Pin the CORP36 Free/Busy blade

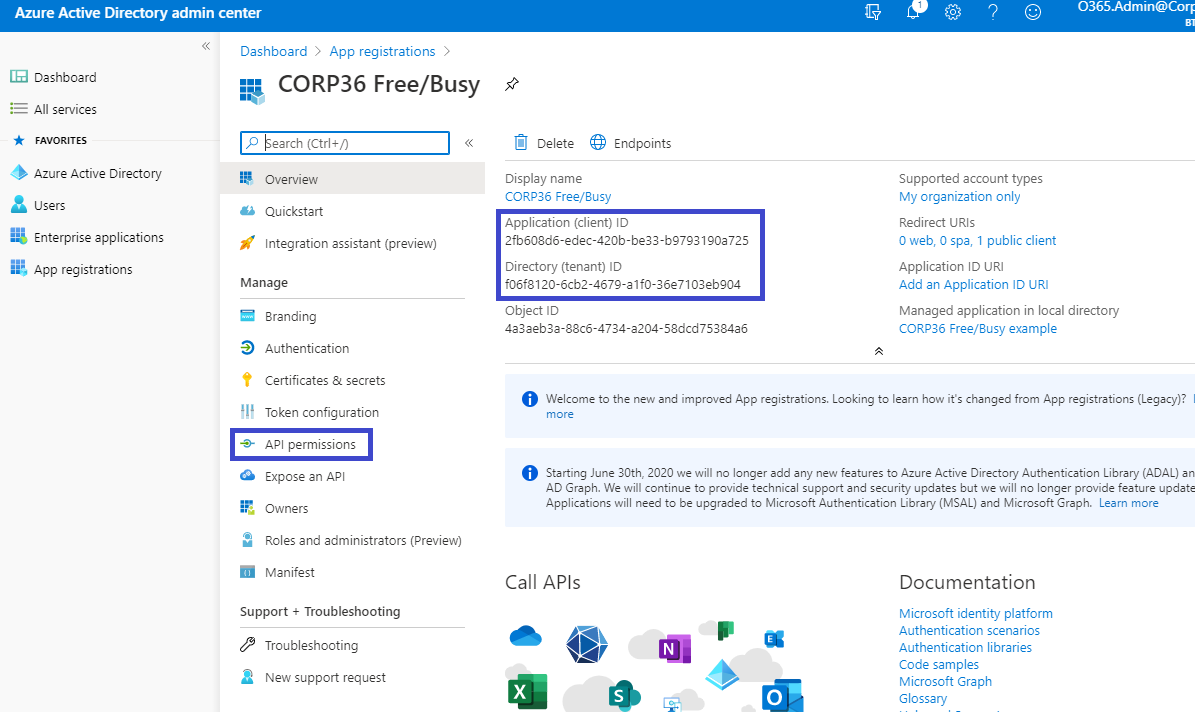click(x=511, y=85)
